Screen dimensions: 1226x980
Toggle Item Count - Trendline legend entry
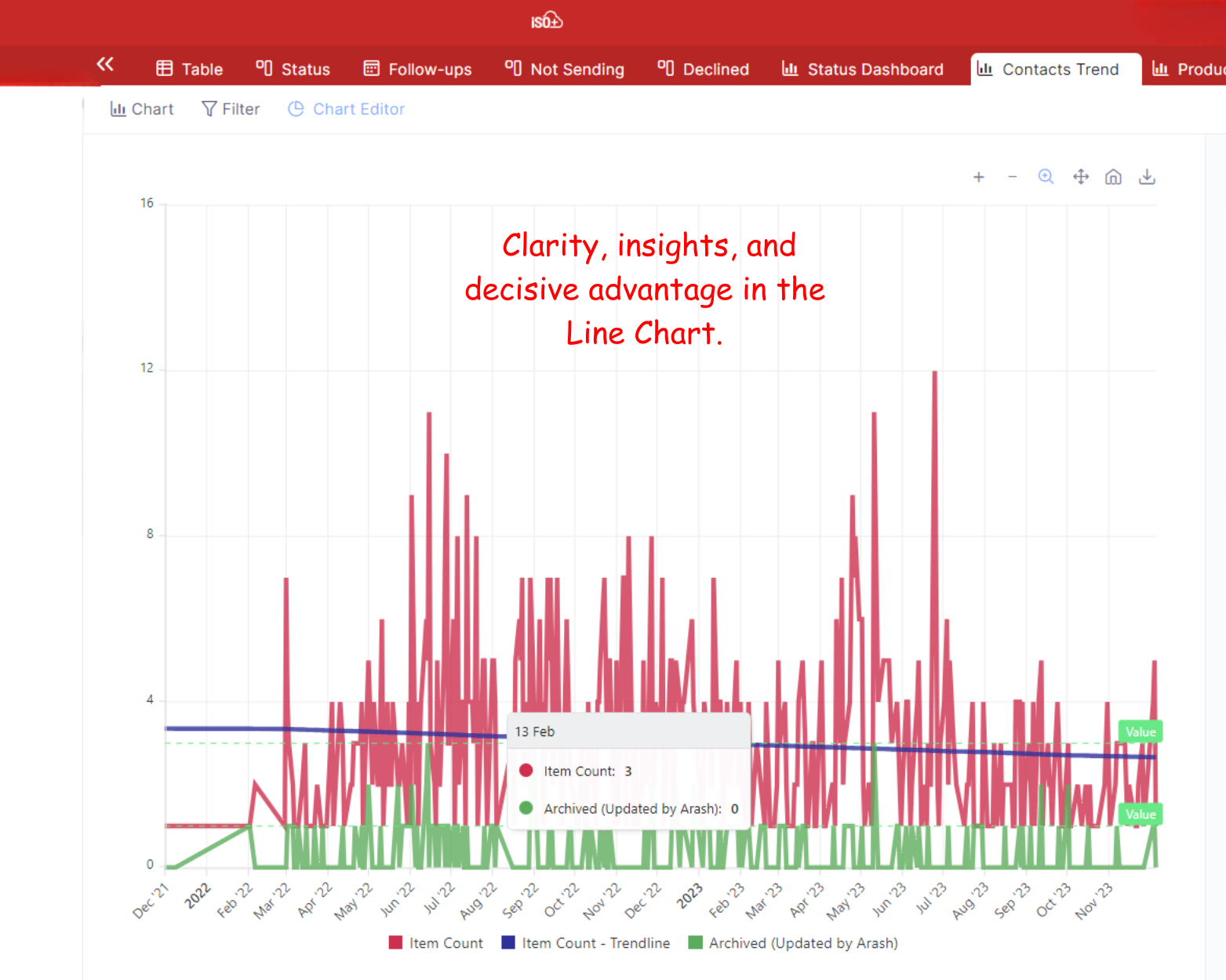[x=586, y=943]
